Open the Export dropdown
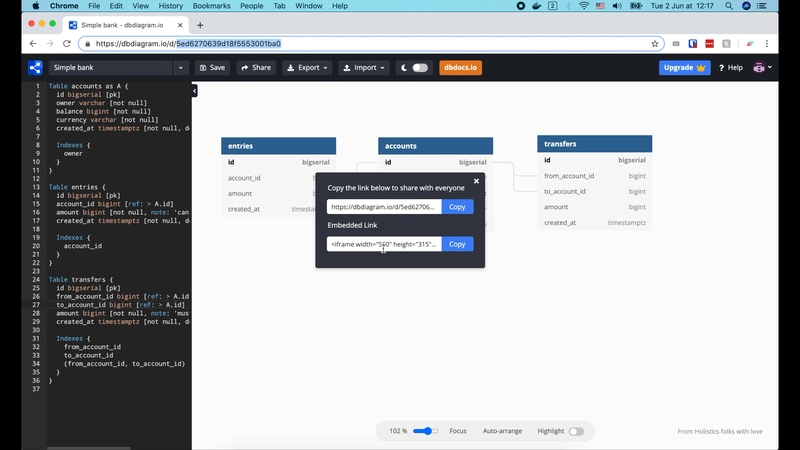Viewport: 800px width, 450px height. (307, 67)
